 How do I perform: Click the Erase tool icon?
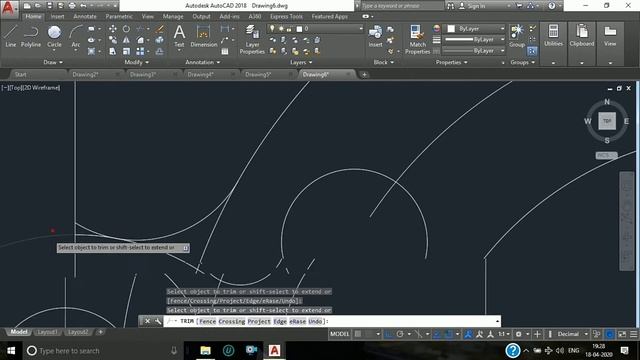(x=160, y=29)
